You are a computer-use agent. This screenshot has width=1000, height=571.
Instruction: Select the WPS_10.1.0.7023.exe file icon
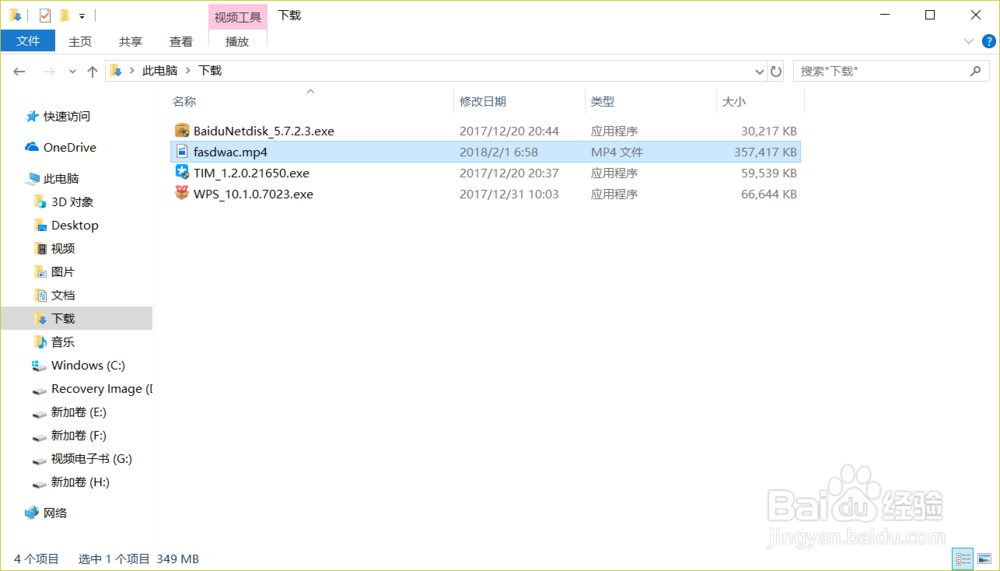[182, 193]
